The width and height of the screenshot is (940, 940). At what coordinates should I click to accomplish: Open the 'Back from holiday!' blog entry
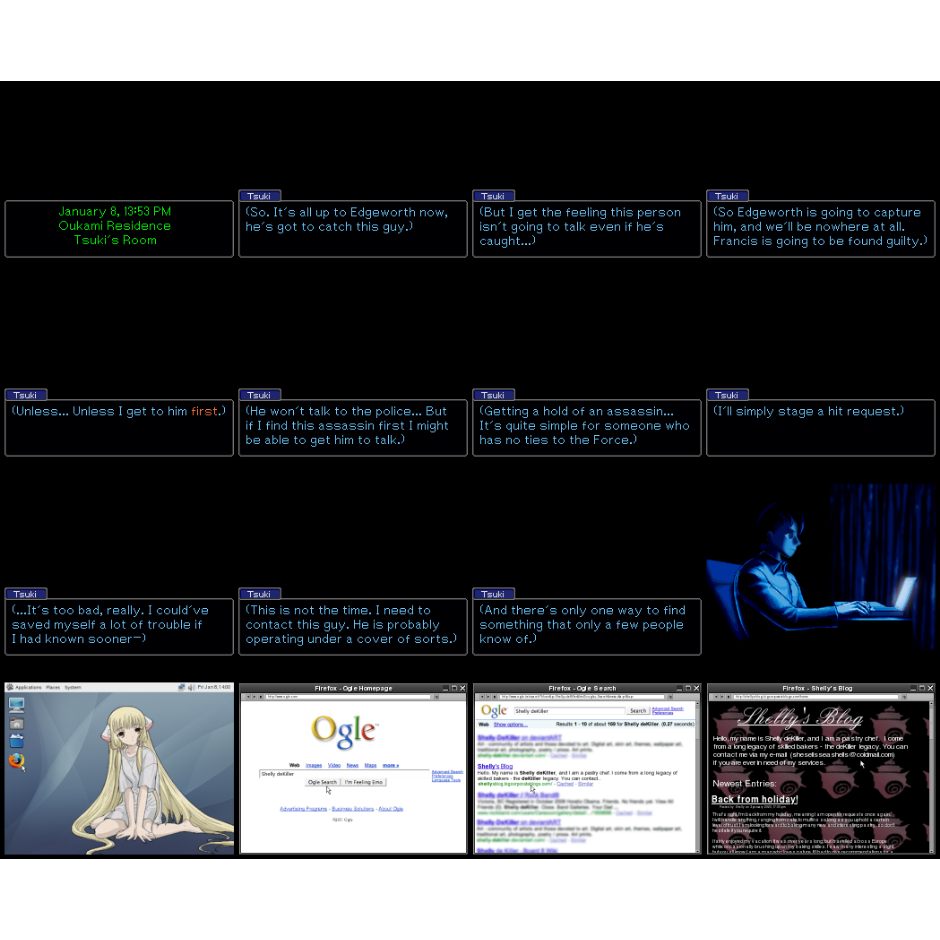(x=754, y=799)
